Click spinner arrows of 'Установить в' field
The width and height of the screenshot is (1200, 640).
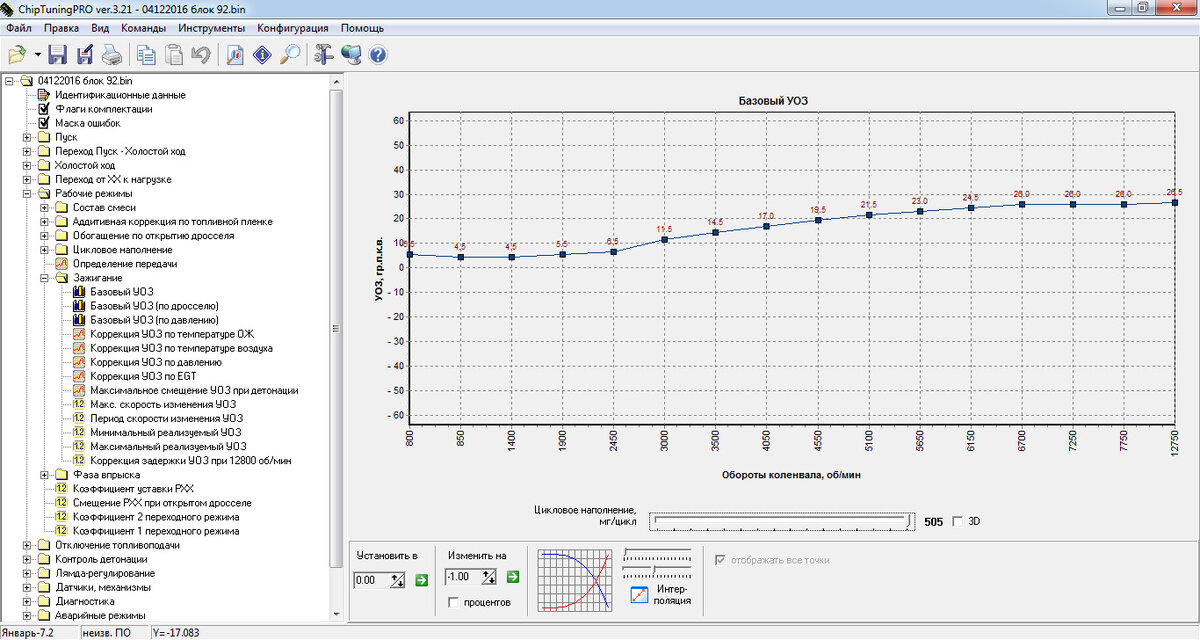pos(398,579)
